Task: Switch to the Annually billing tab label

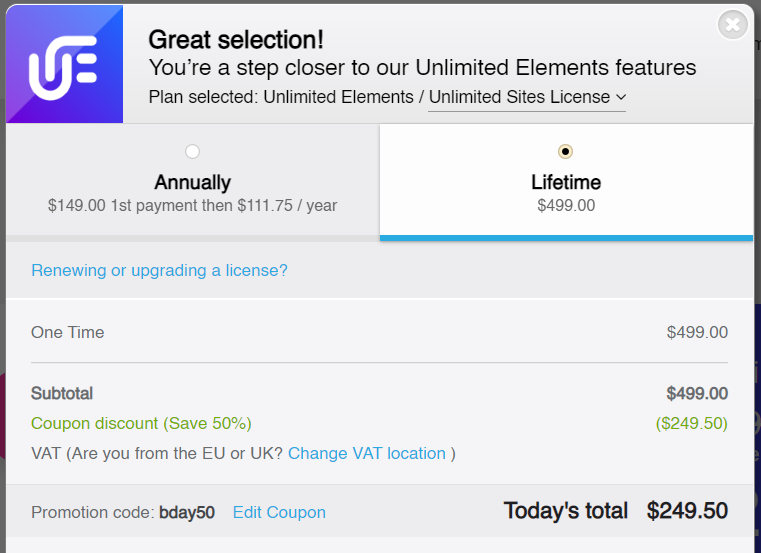Action: pos(192,183)
